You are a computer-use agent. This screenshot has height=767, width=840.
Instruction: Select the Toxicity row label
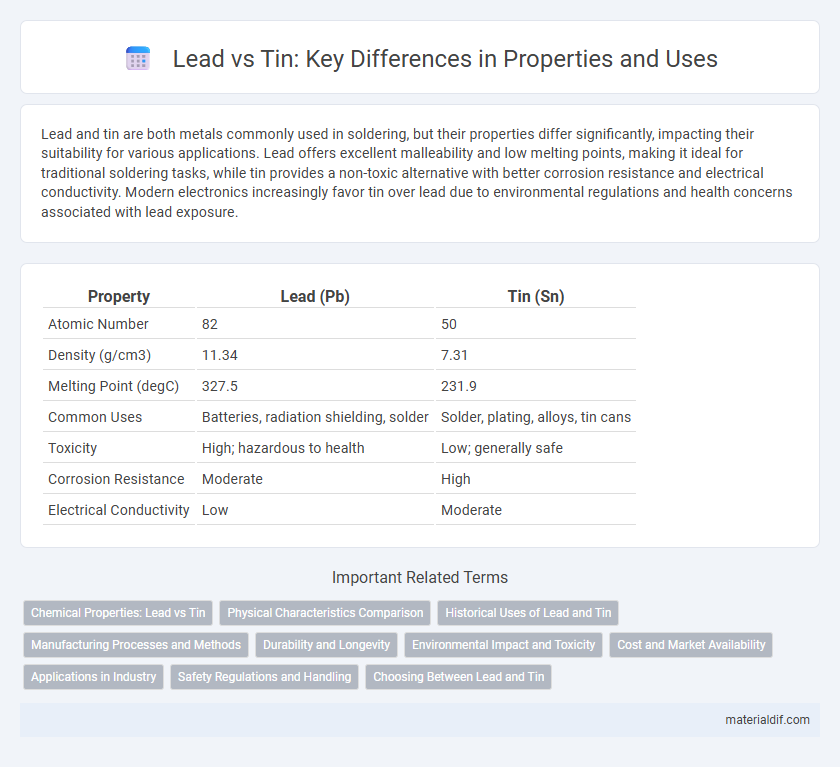coord(72,448)
